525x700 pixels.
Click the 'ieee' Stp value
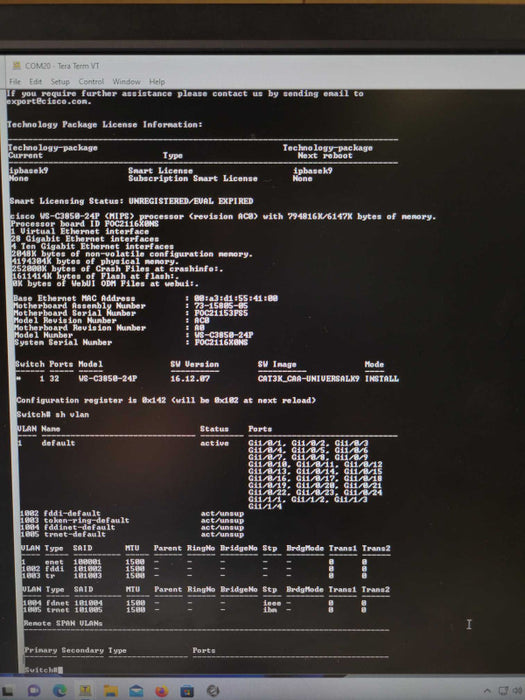click(272, 603)
